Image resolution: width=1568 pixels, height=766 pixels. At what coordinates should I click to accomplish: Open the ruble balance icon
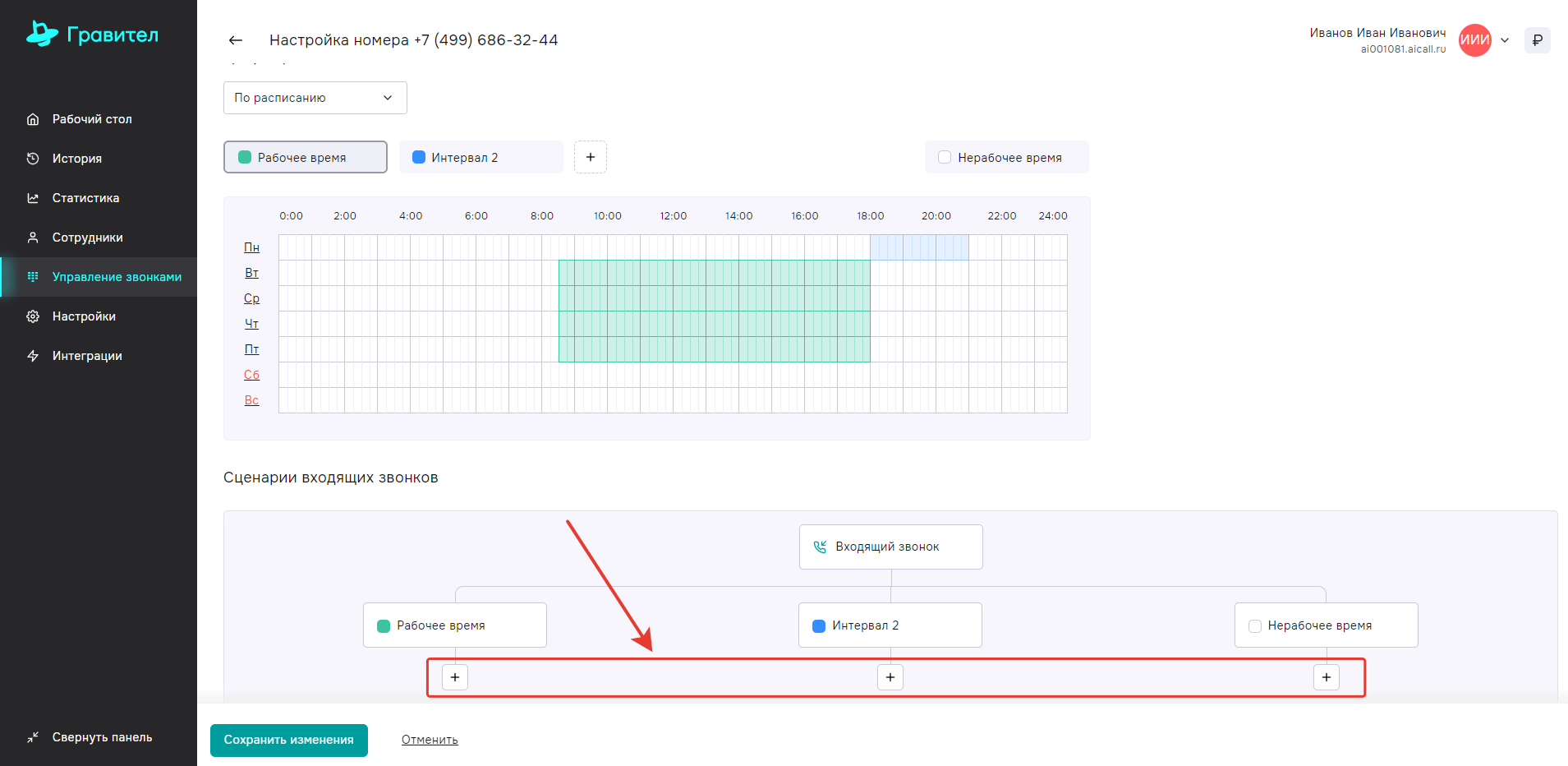(x=1537, y=40)
